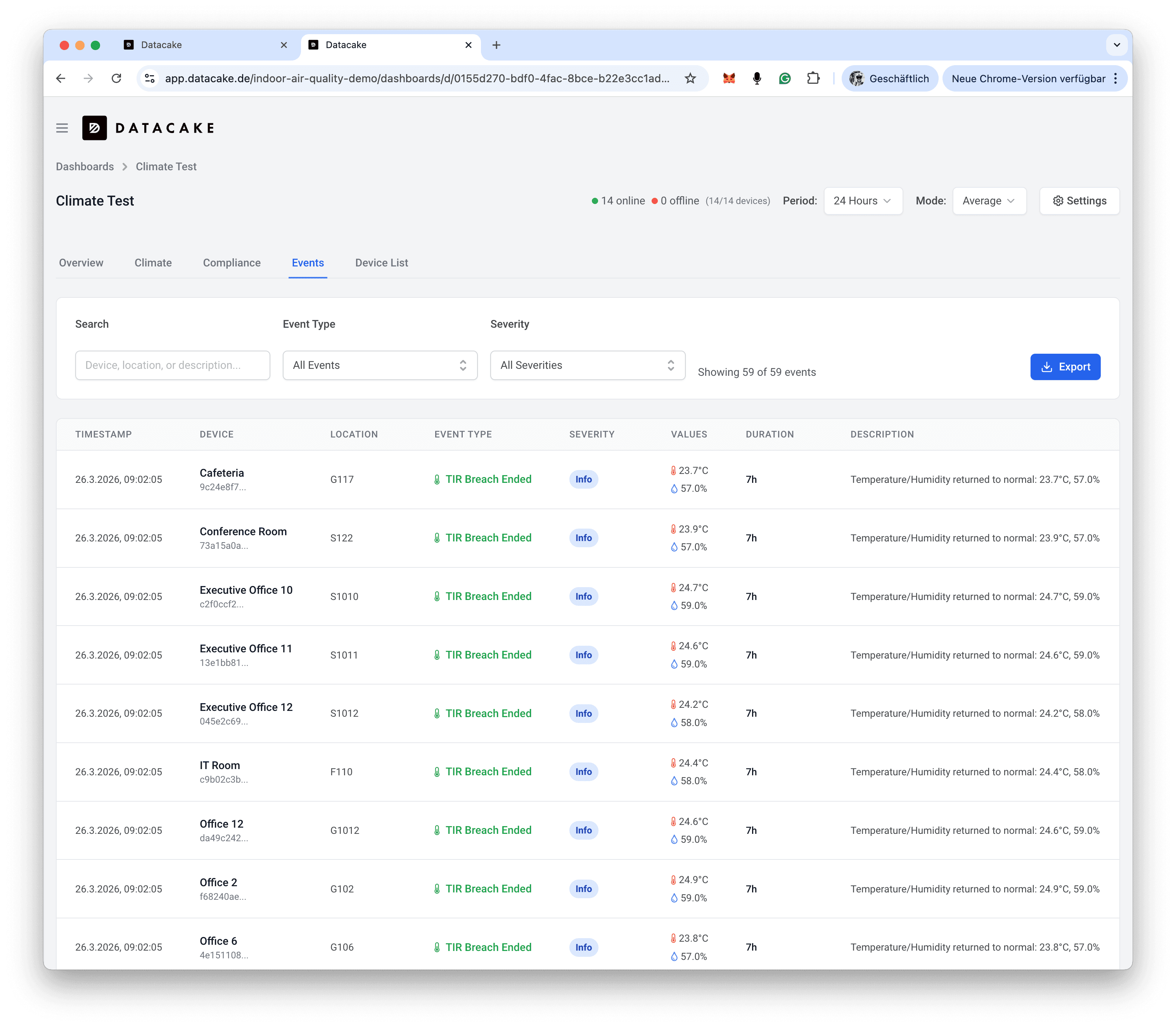Open the All Events type selector
This screenshot has height=1027, width=1176.
pos(380,365)
